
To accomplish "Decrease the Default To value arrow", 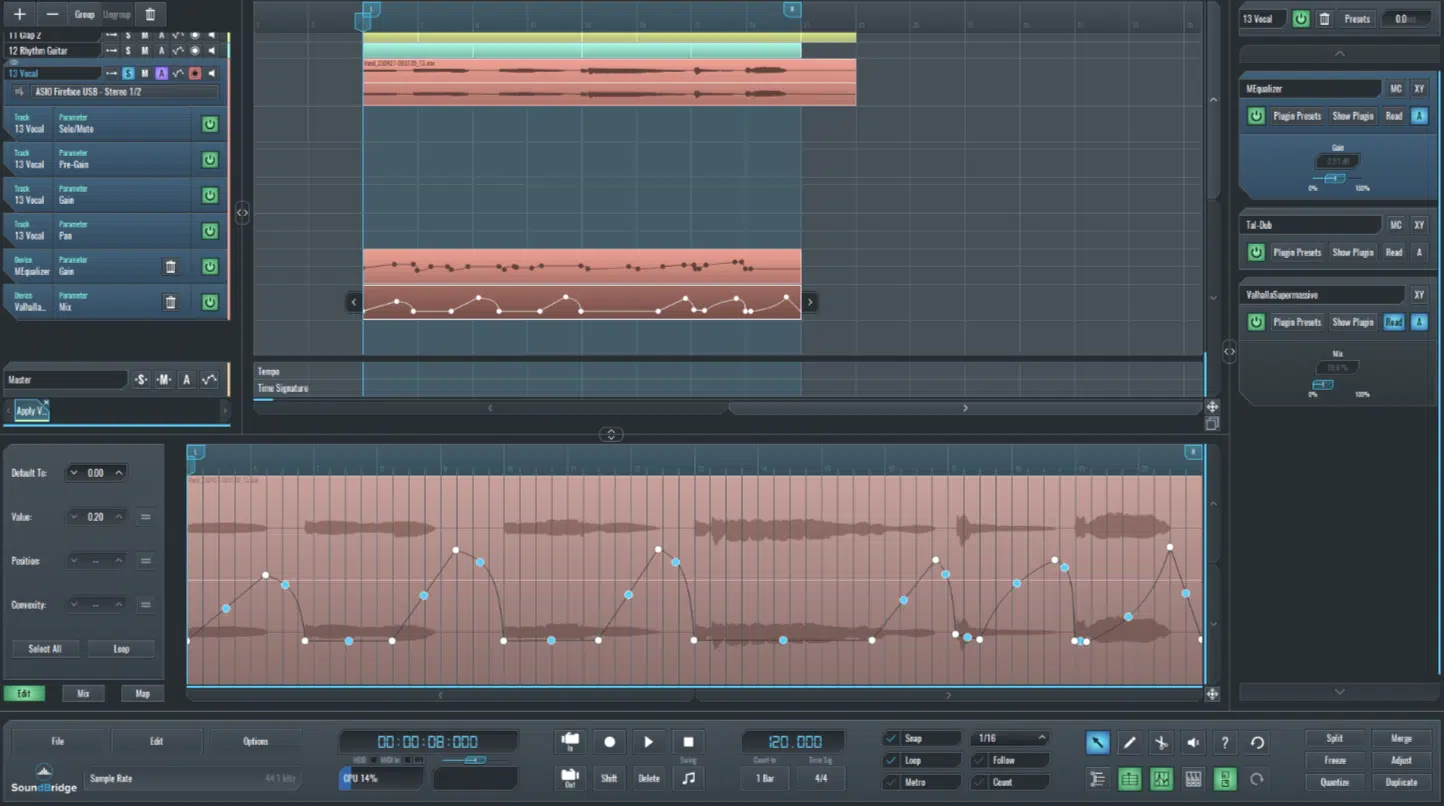I will click(74, 473).
